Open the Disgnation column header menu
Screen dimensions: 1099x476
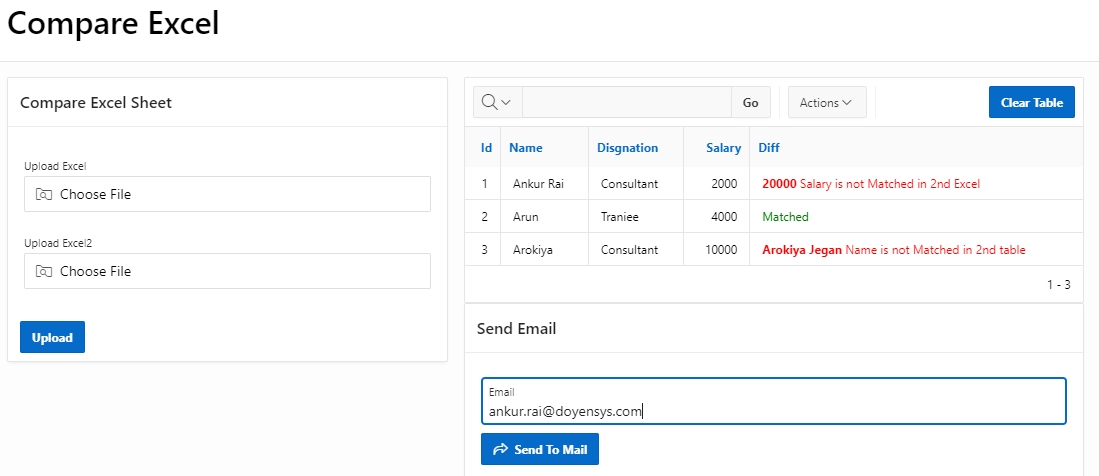[x=627, y=148]
